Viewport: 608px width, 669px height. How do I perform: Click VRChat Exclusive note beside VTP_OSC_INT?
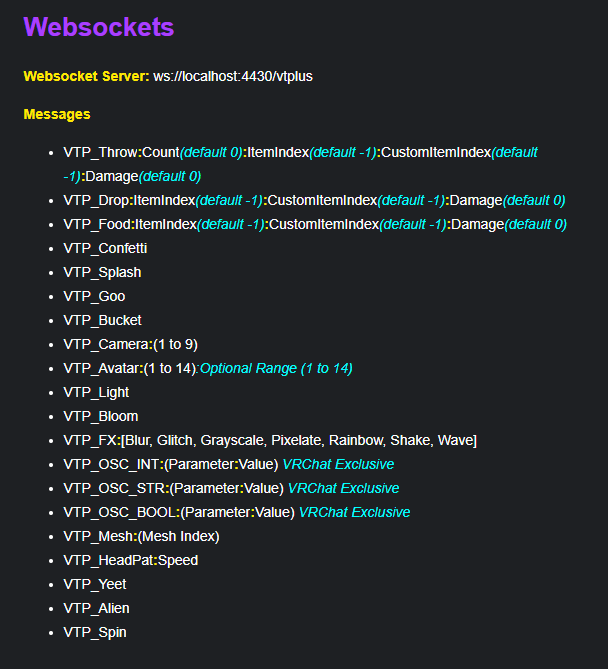click(x=338, y=464)
